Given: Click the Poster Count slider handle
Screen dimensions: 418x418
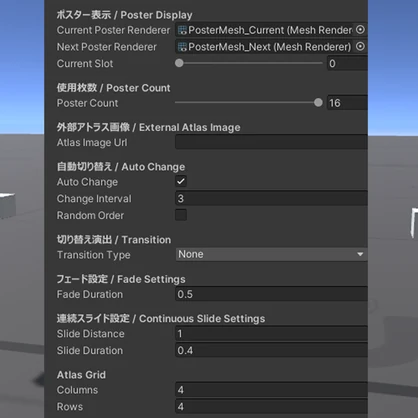Looking at the screenshot, I should [x=318, y=103].
